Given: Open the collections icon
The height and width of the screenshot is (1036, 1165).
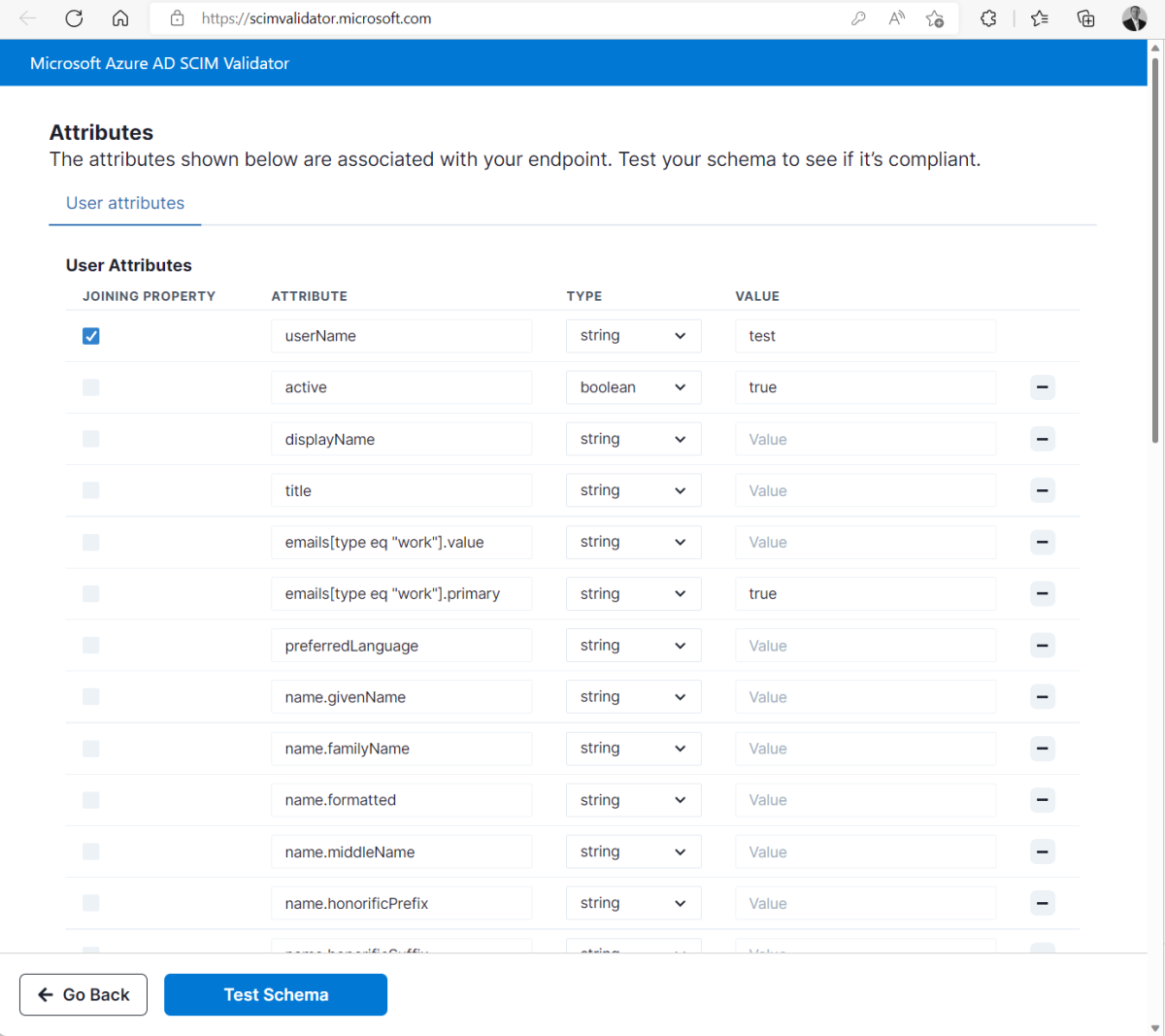Looking at the screenshot, I should pyautogui.click(x=1086, y=18).
